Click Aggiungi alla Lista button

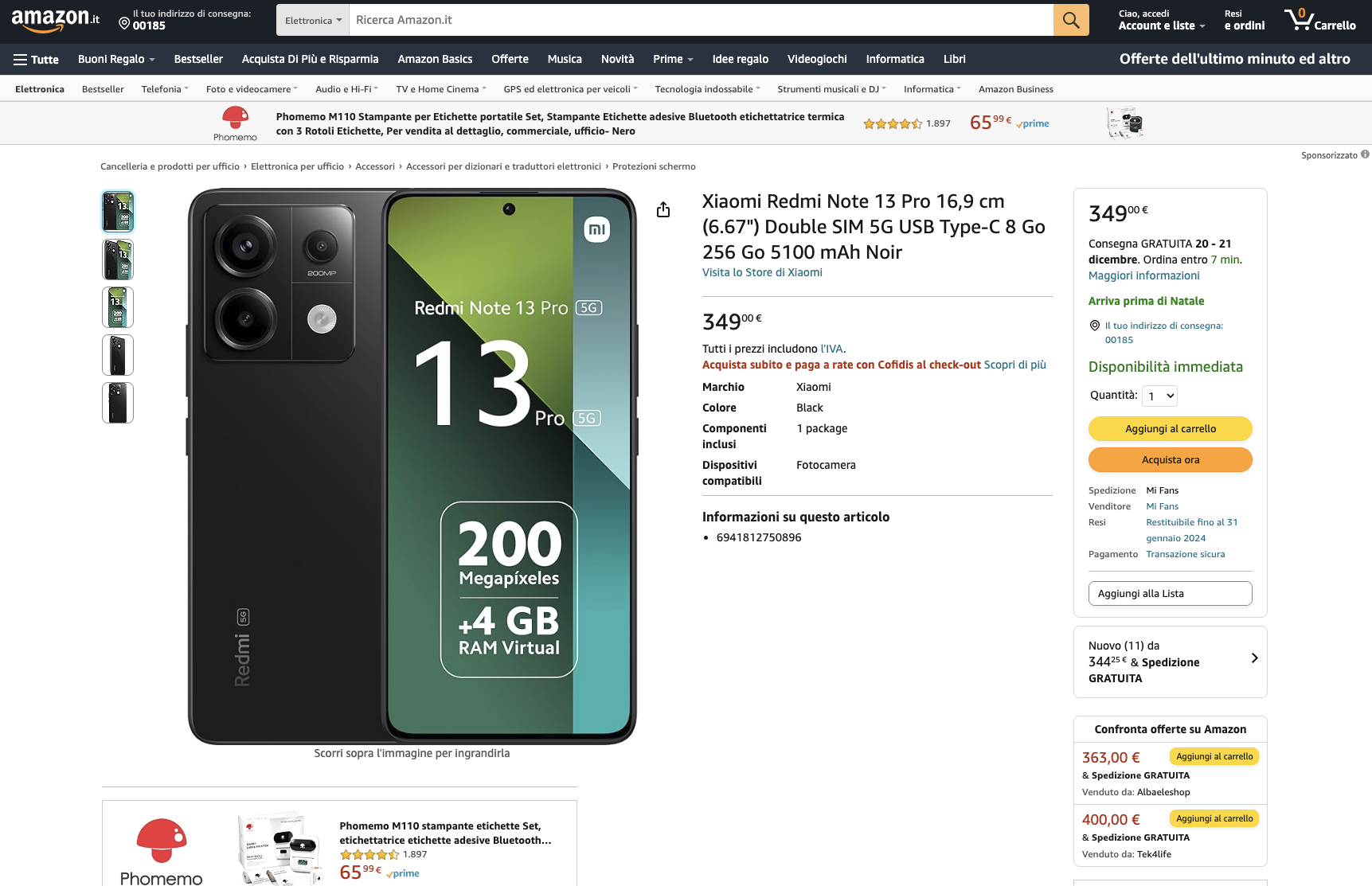pos(1170,594)
